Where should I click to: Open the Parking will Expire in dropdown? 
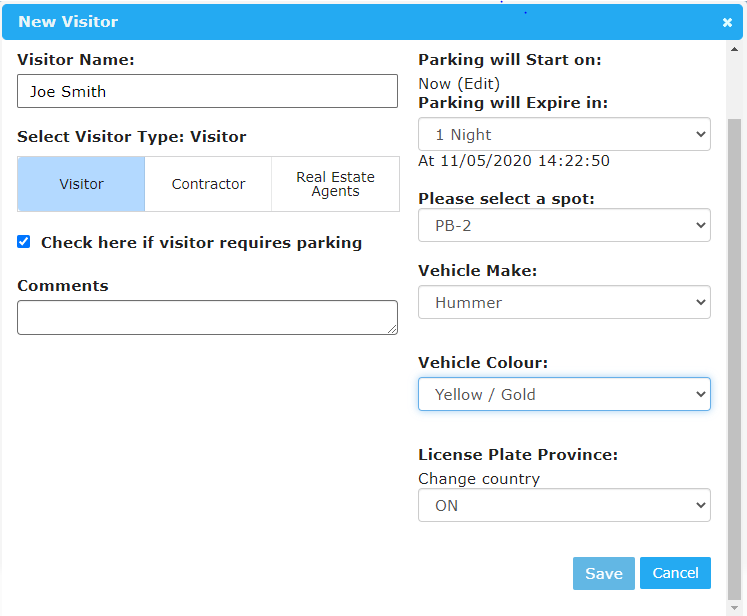click(x=564, y=134)
